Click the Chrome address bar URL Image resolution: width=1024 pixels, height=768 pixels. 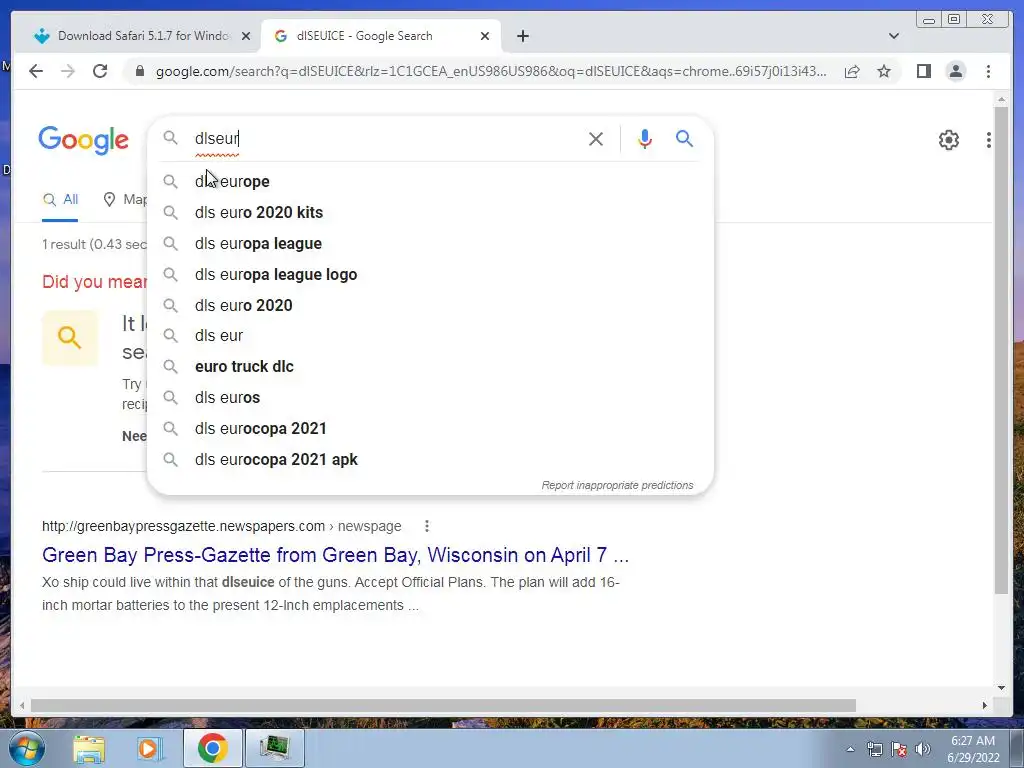(491, 71)
